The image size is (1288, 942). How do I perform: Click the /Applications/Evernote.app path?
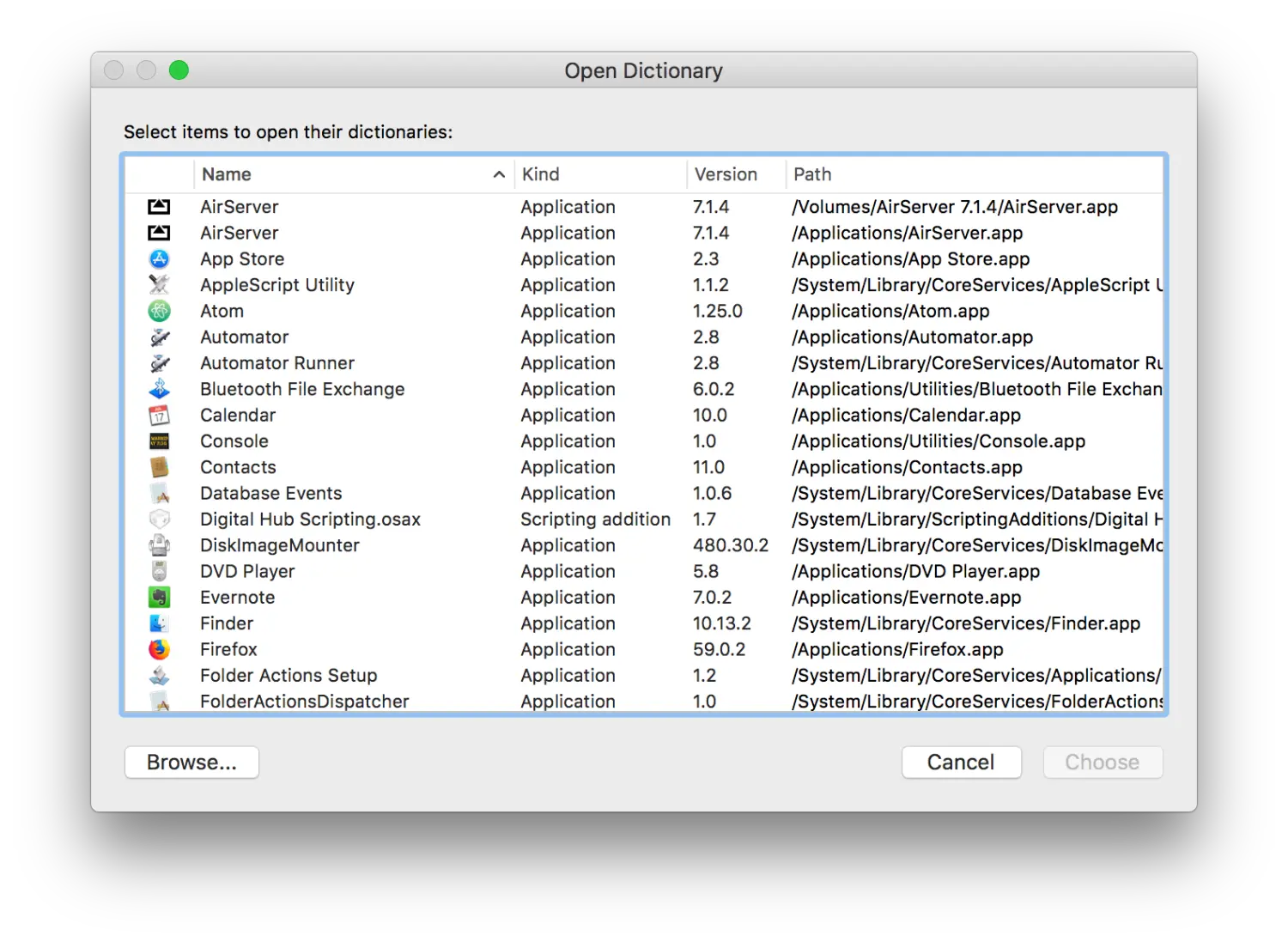pos(906,598)
